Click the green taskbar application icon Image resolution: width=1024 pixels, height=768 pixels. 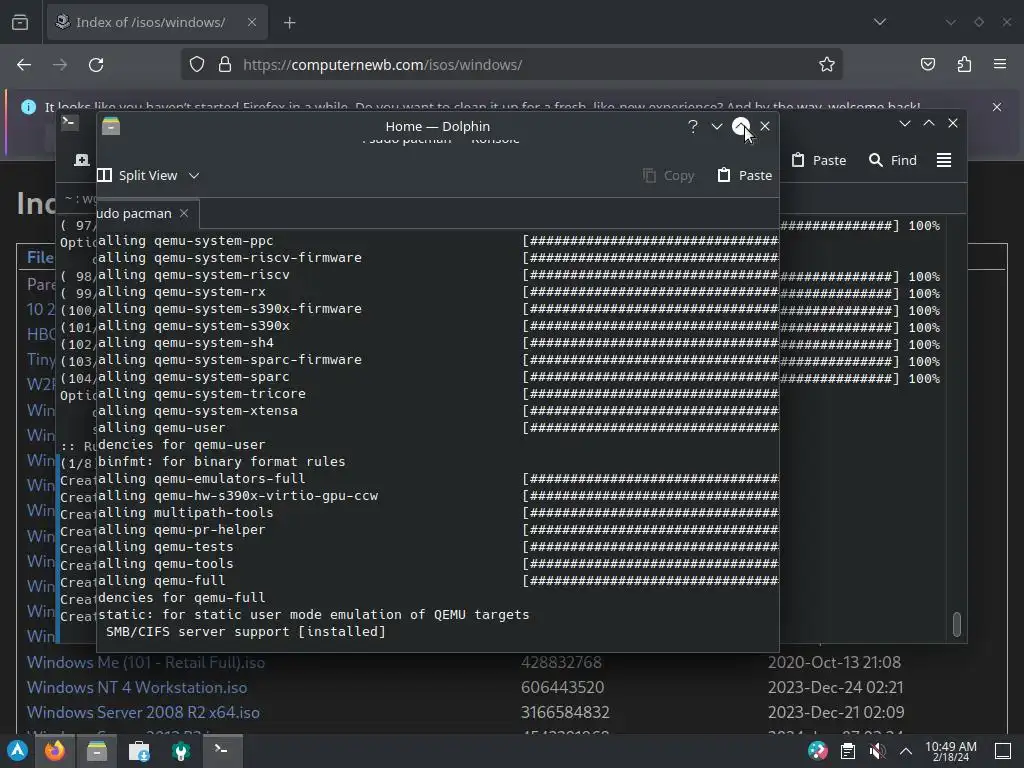point(181,752)
